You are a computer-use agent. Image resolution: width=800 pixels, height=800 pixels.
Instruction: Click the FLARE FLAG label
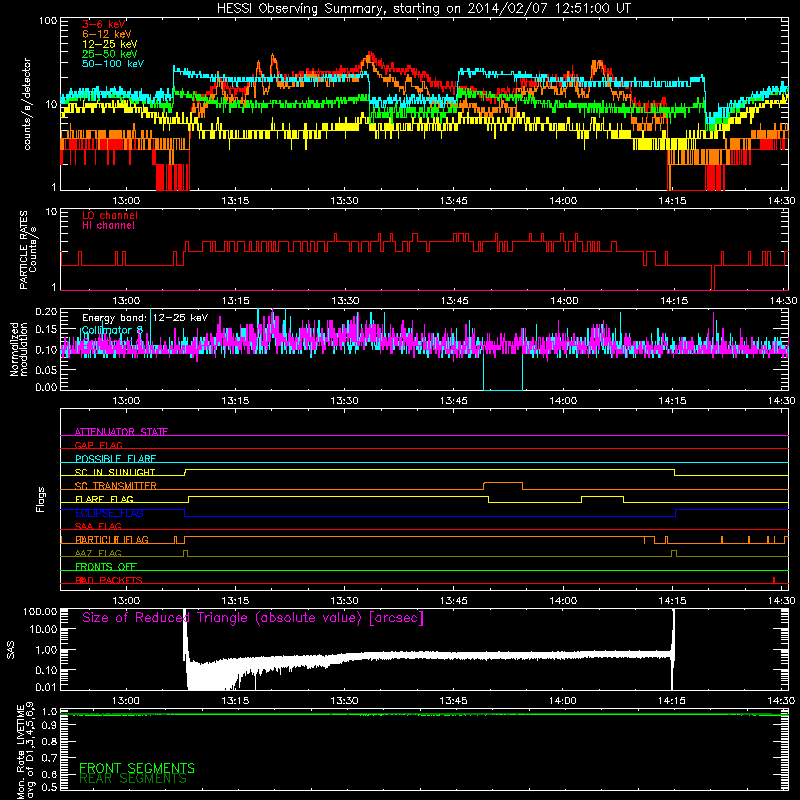(104, 499)
